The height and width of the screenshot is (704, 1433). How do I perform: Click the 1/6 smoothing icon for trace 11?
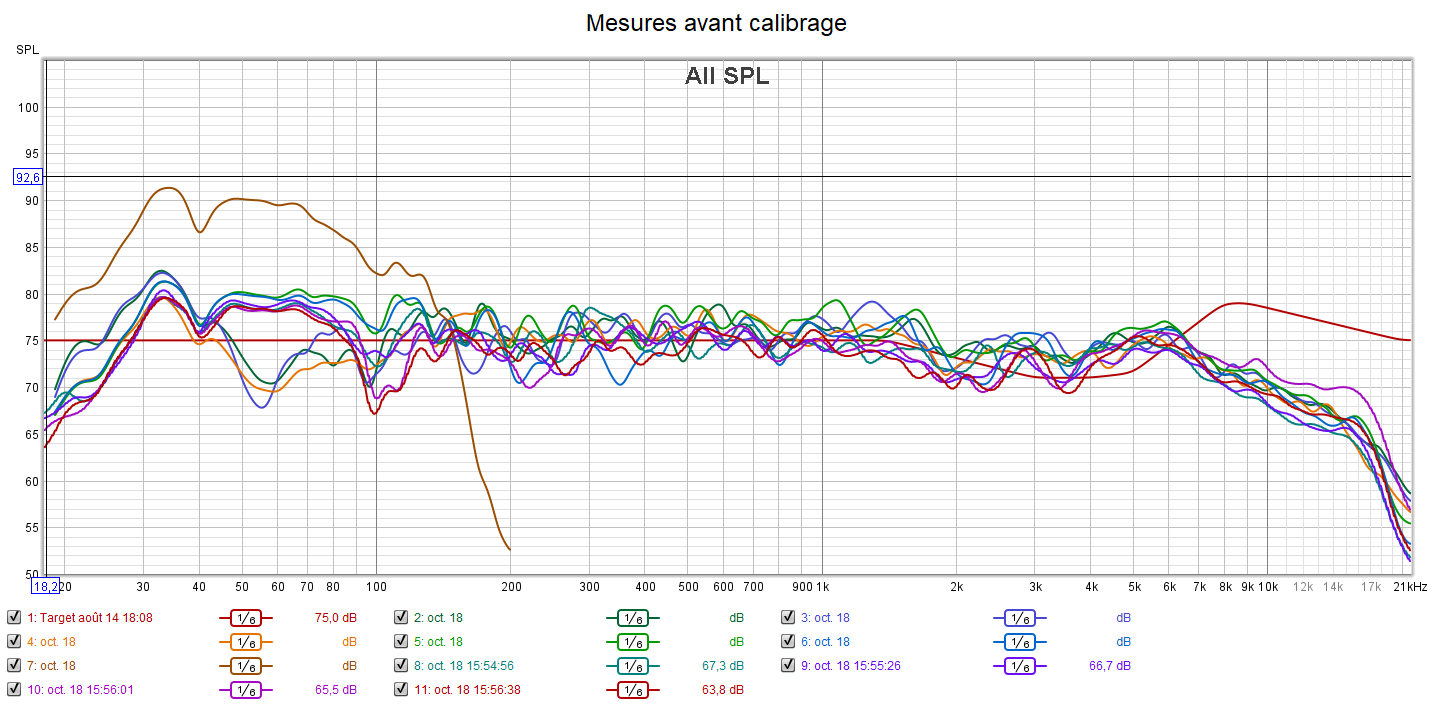pyautogui.click(x=632, y=689)
